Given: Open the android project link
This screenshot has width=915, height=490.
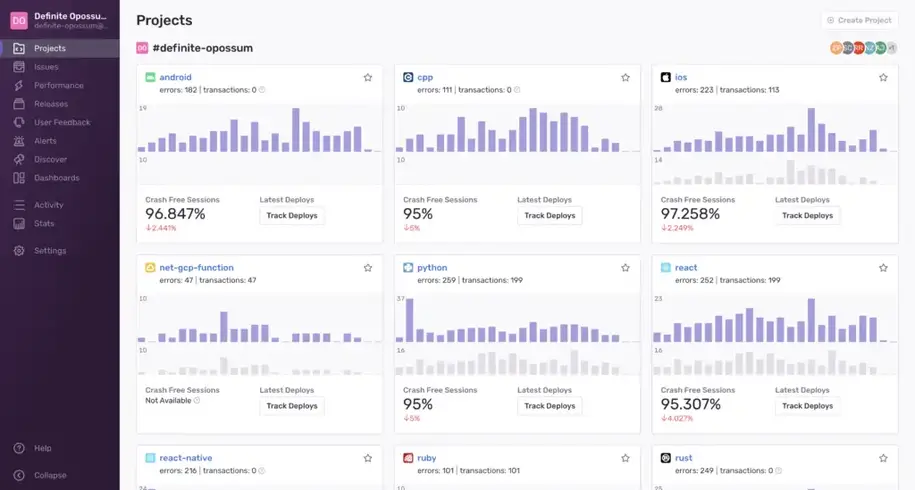Looking at the screenshot, I should pos(175,77).
